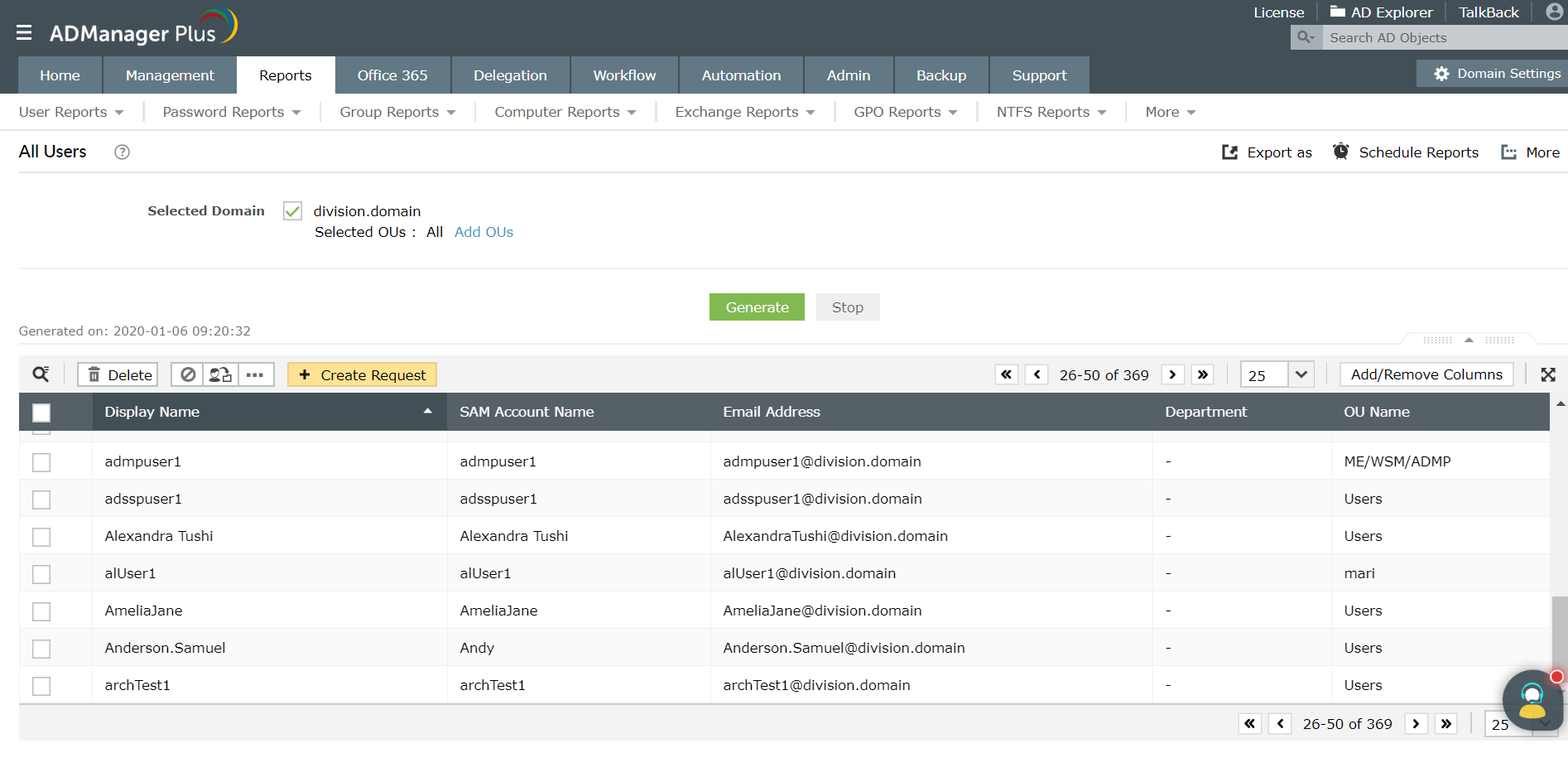Click the Delete trash button

point(118,375)
